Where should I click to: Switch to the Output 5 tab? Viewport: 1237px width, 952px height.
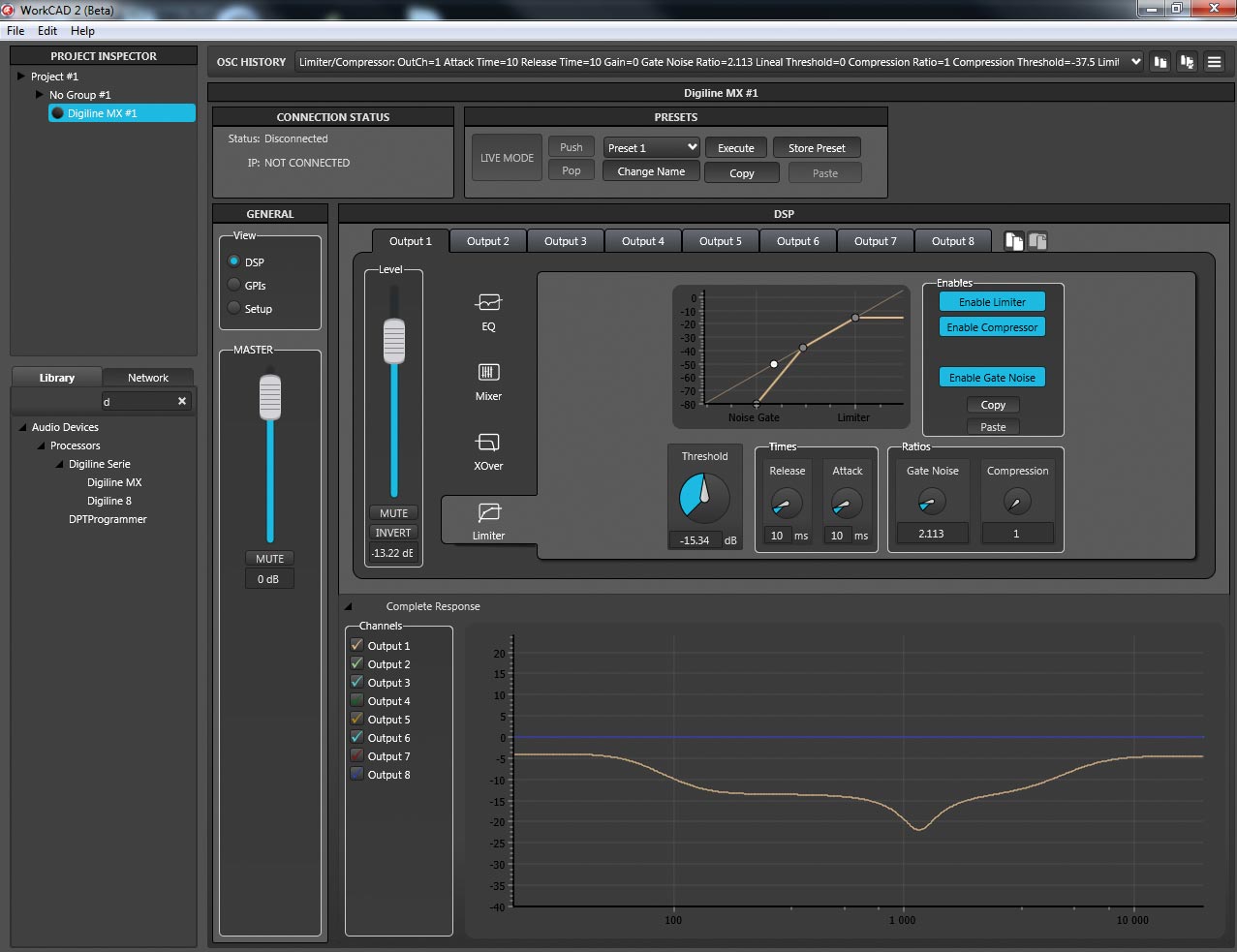tap(720, 241)
